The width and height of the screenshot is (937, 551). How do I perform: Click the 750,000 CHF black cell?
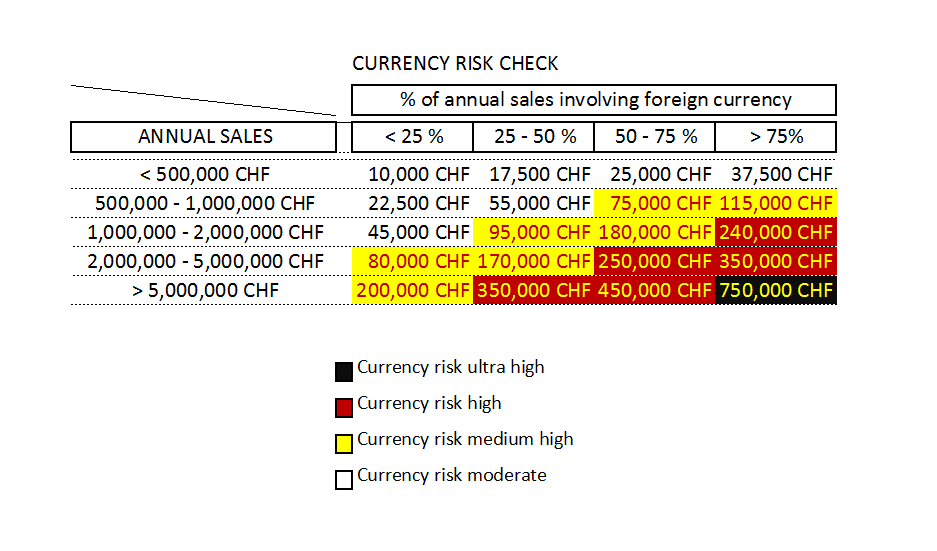tap(776, 290)
